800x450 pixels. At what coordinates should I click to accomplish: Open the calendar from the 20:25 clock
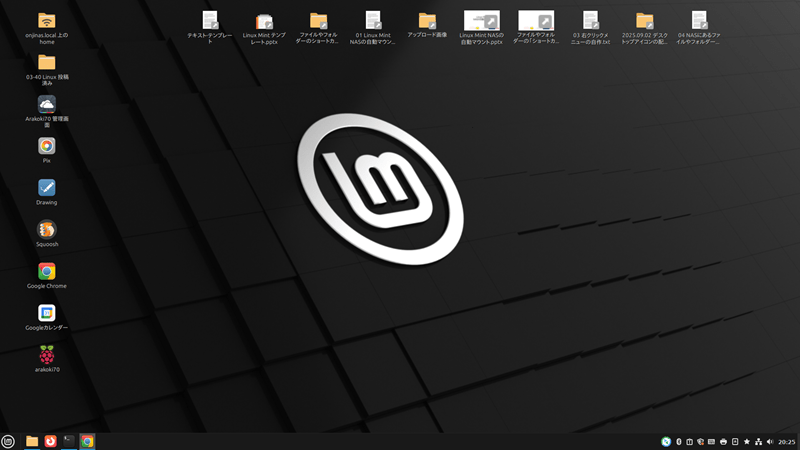(787, 442)
